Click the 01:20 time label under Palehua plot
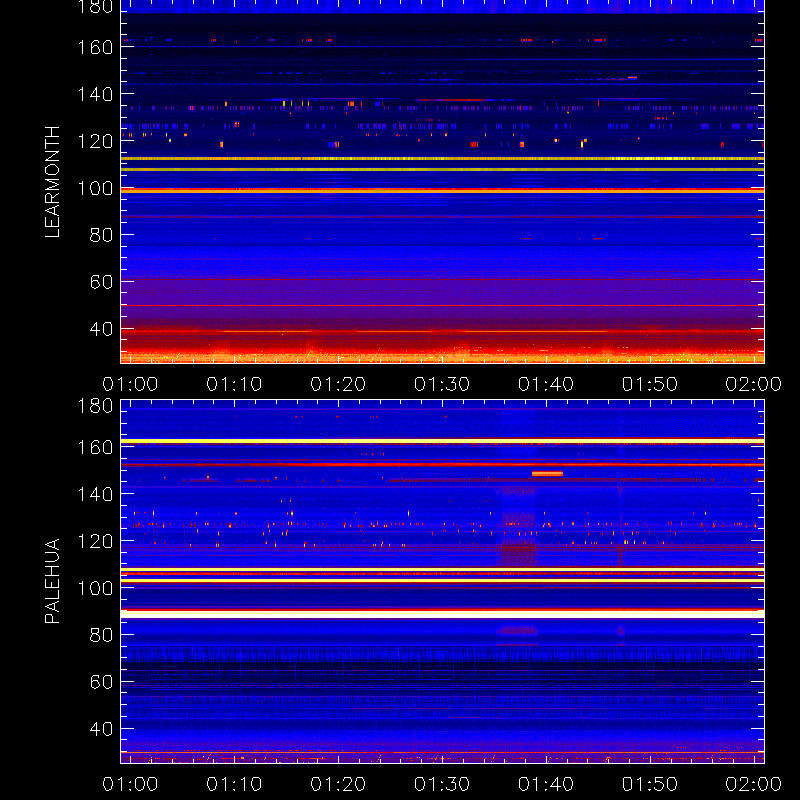This screenshot has width=800, height=800. (338, 784)
